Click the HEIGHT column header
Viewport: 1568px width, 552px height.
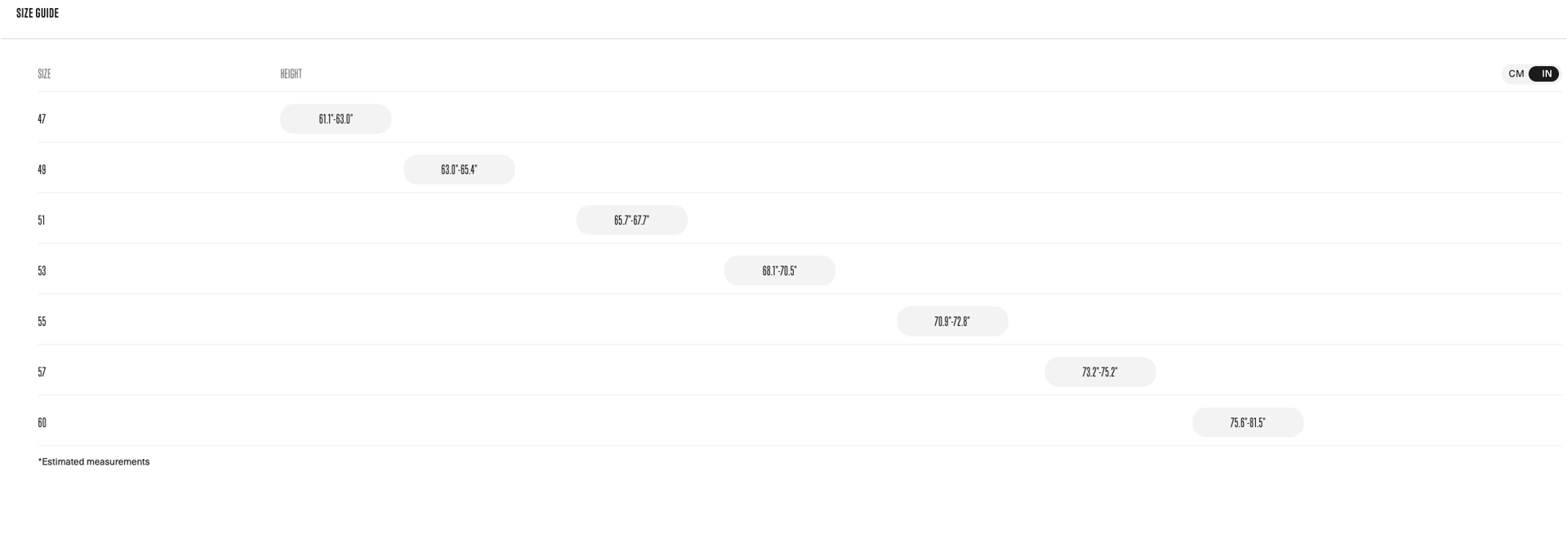pos(291,74)
